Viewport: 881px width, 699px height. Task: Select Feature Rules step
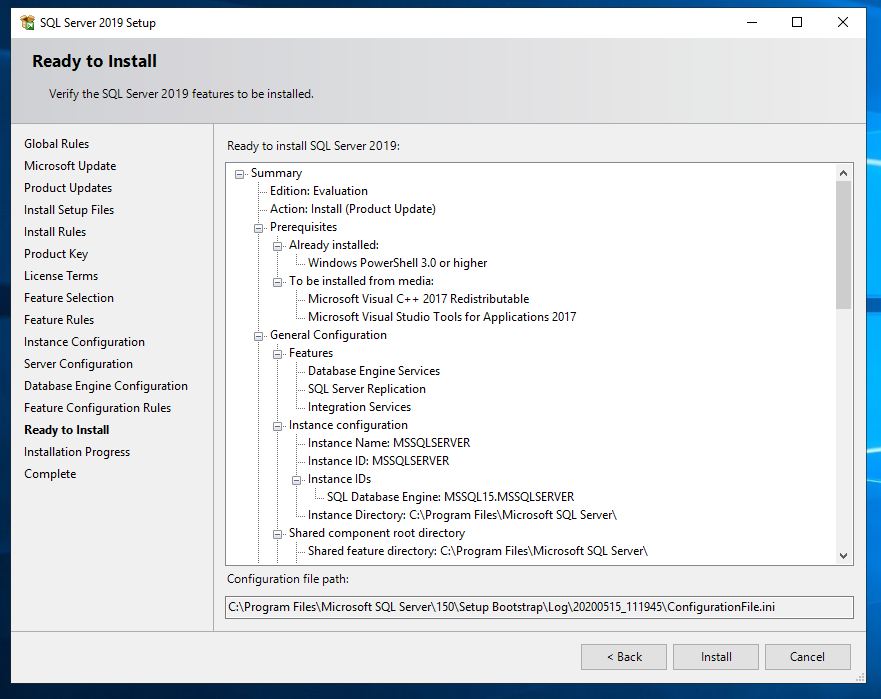tap(59, 320)
